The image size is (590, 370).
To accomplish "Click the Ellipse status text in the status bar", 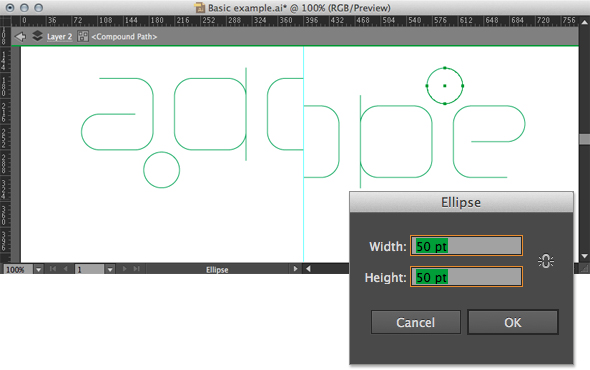I will point(217,270).
